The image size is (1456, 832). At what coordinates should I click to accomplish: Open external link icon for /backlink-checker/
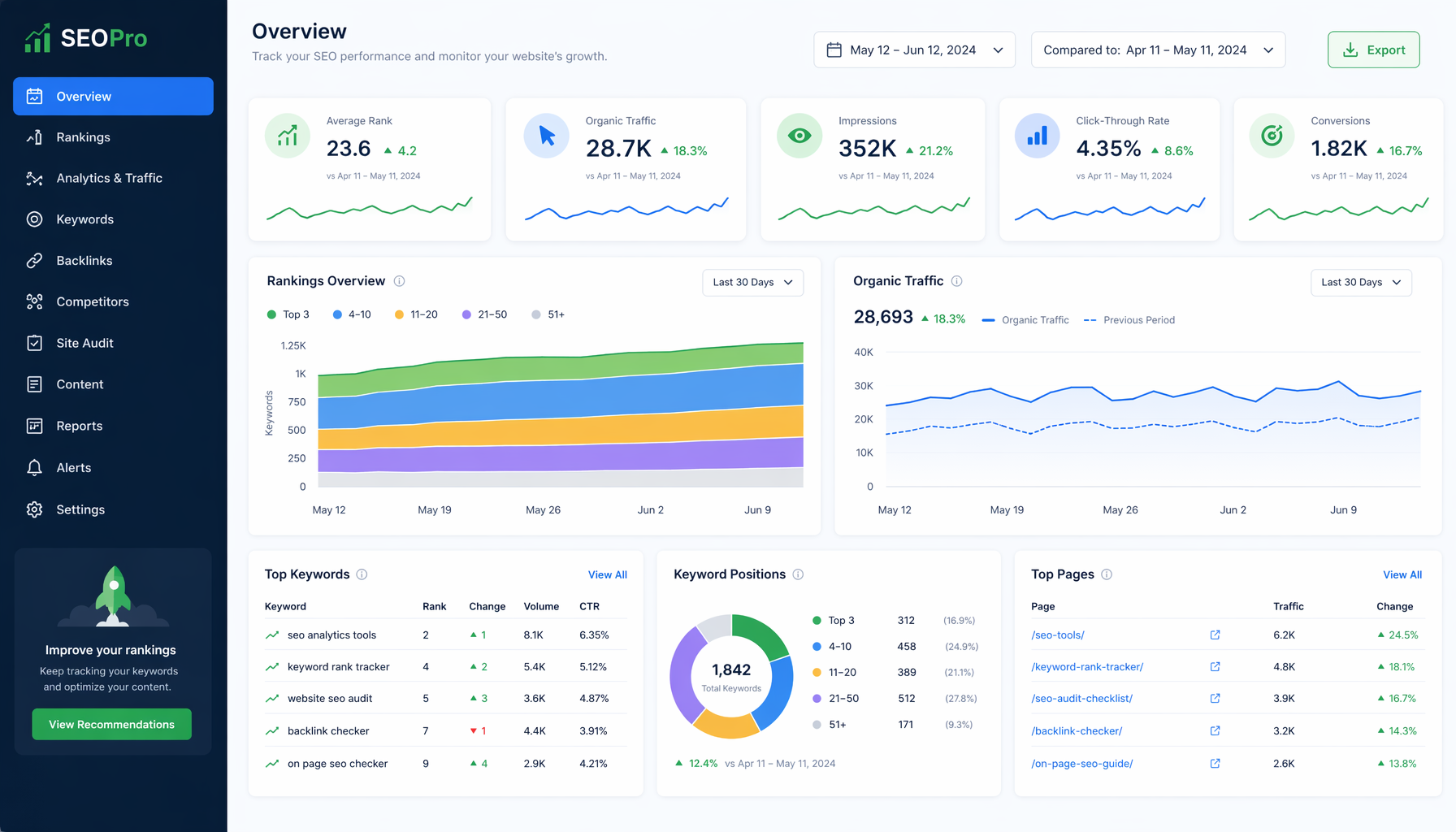pyautogui.click(x=1215, y=730)
